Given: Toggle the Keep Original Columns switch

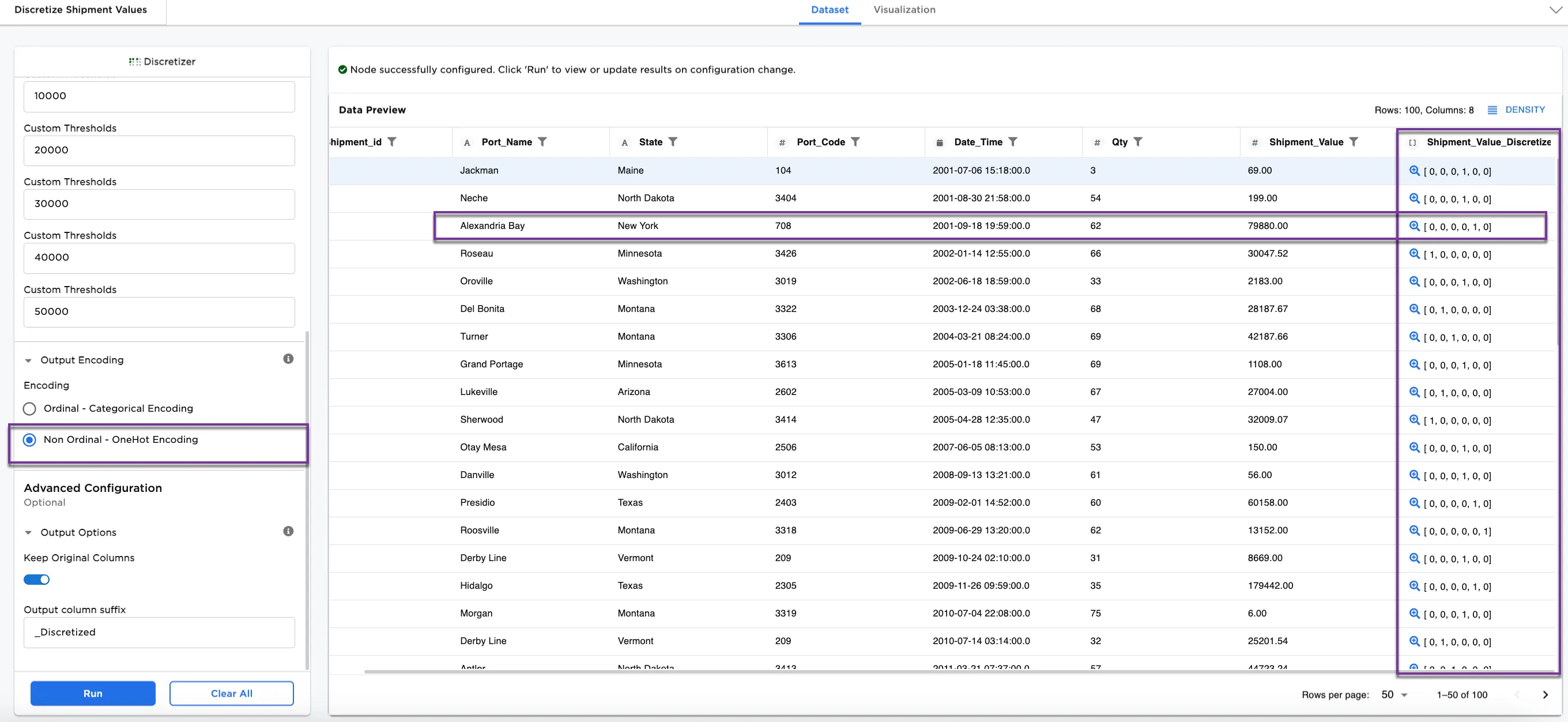Looking at the screenshot, I should pos(36,580).
